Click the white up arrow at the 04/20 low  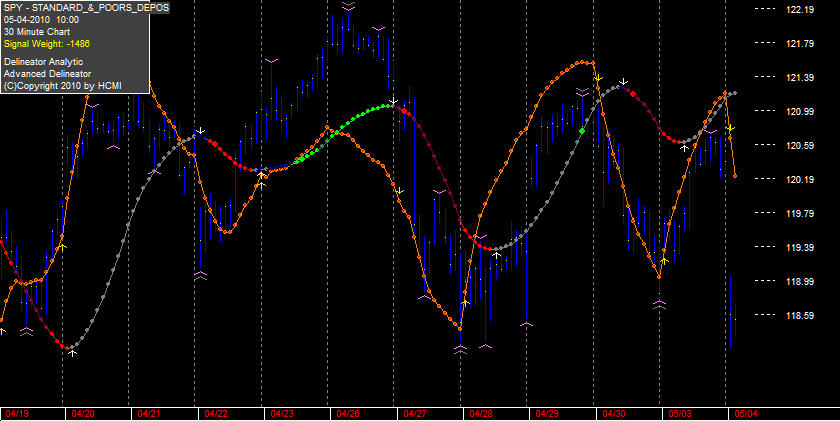[72, 353]
